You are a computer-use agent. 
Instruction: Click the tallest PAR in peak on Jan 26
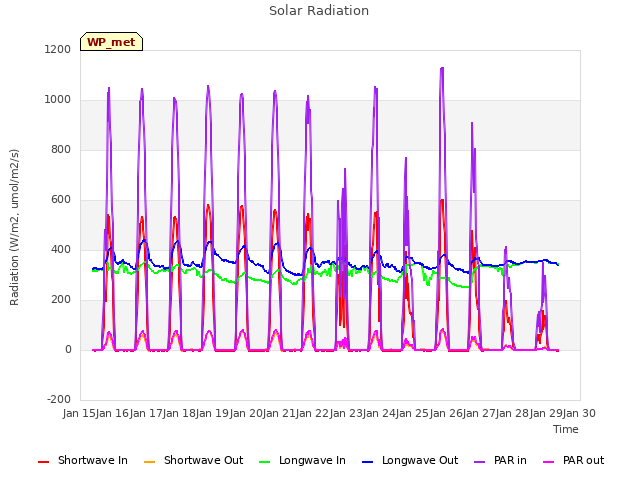[442, 68]
